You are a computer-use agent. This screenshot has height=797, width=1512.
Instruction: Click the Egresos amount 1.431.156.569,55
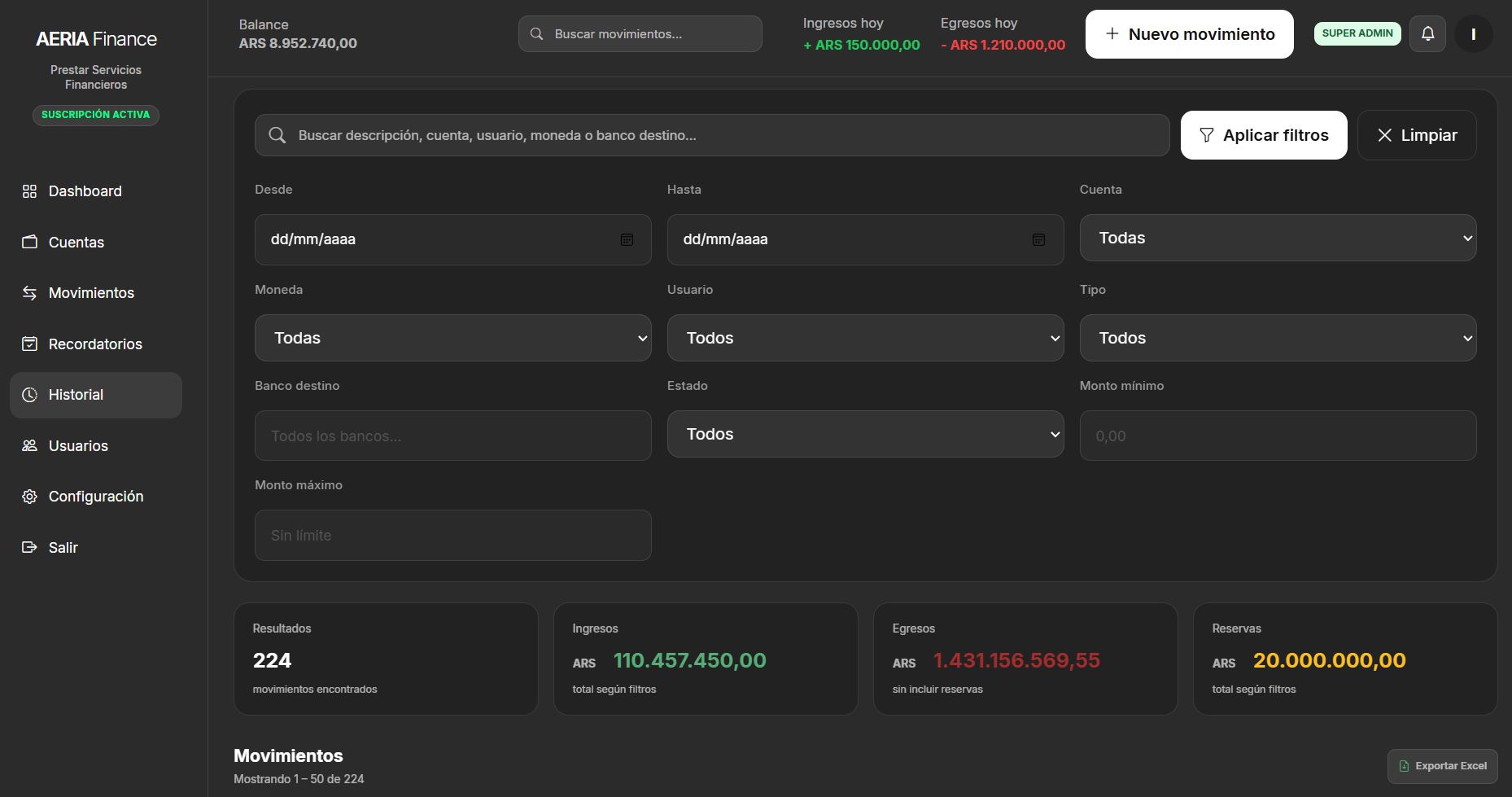pos(1016,660)
